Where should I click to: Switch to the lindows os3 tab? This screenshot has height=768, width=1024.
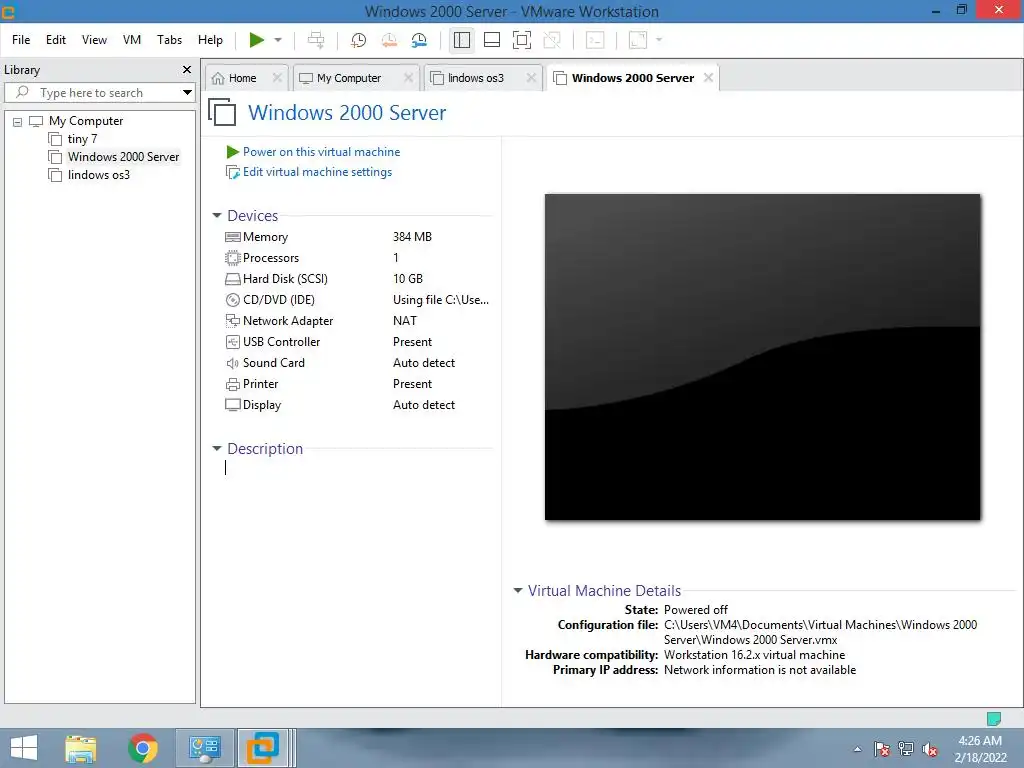click(x=475, y=78)
